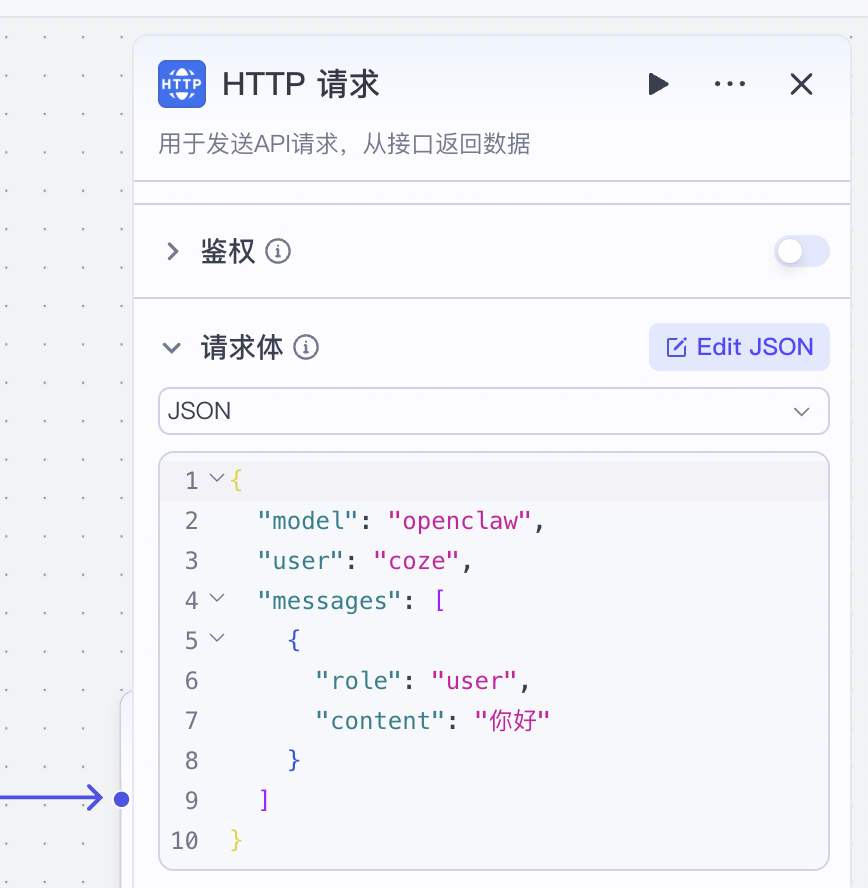Click the blue HTTP node icon
This screenshot has width=868, height=888.
click(182, 84)
